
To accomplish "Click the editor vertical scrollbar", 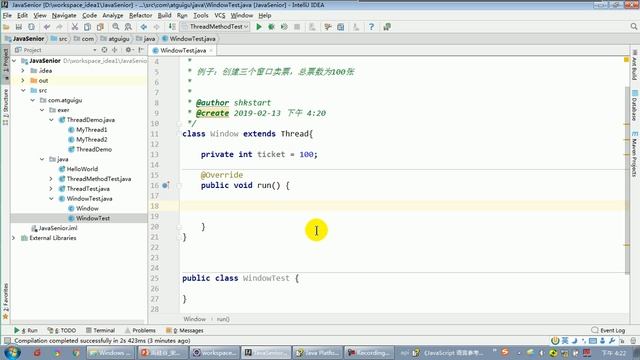I will click(627, 180).
